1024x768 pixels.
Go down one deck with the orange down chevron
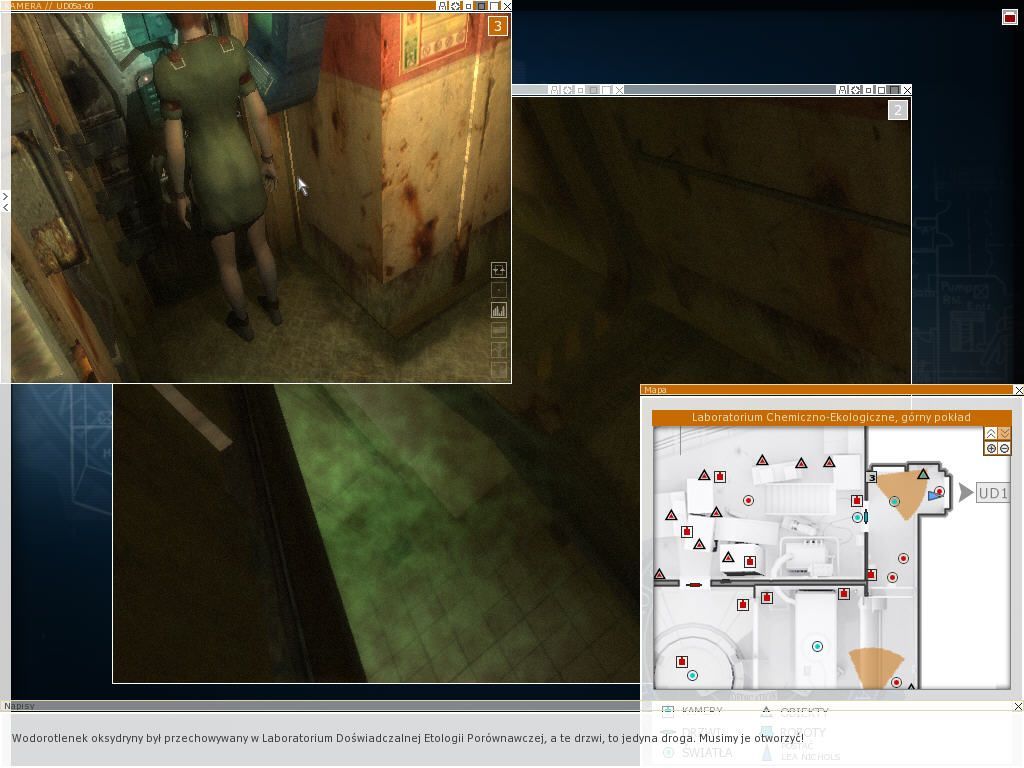pyautogui.click(x=1004, y=434)
